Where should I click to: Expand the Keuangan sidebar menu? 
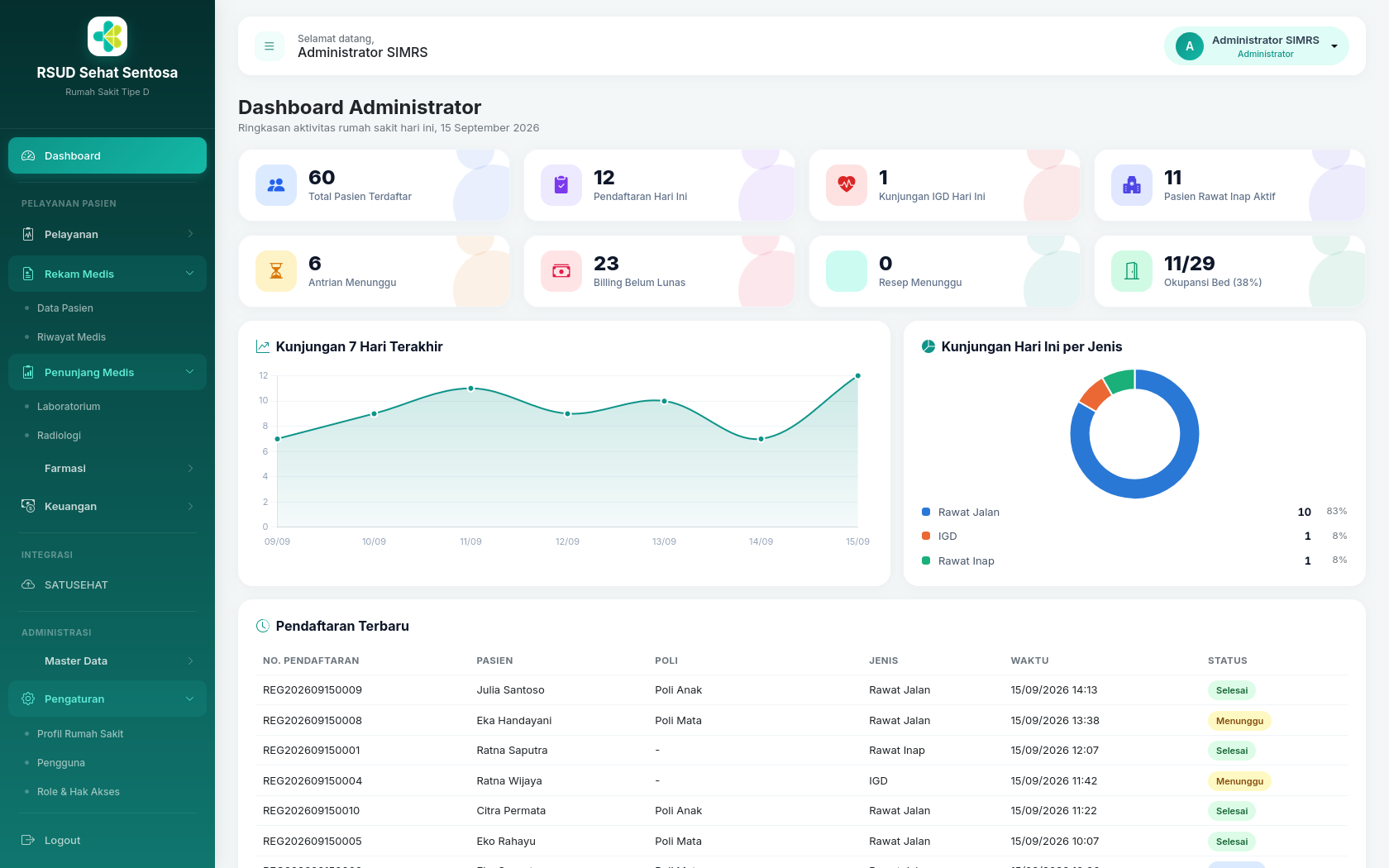coord(107,506)
